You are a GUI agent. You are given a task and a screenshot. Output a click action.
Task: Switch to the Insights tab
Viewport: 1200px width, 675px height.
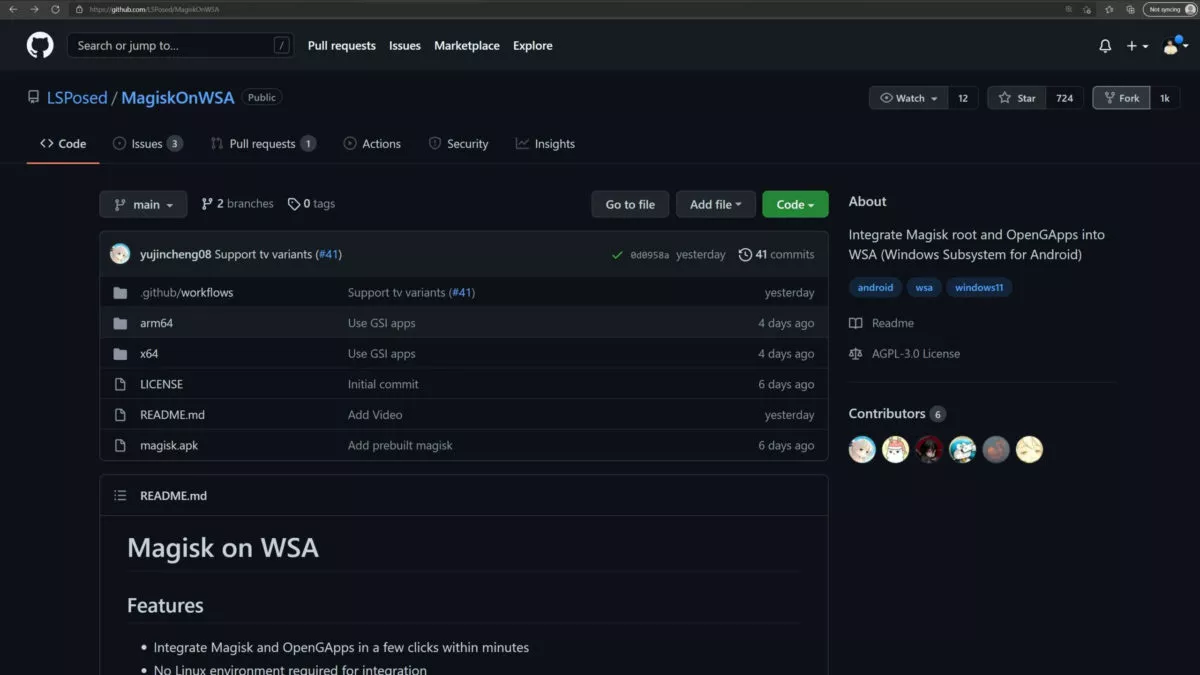point(545,144)
